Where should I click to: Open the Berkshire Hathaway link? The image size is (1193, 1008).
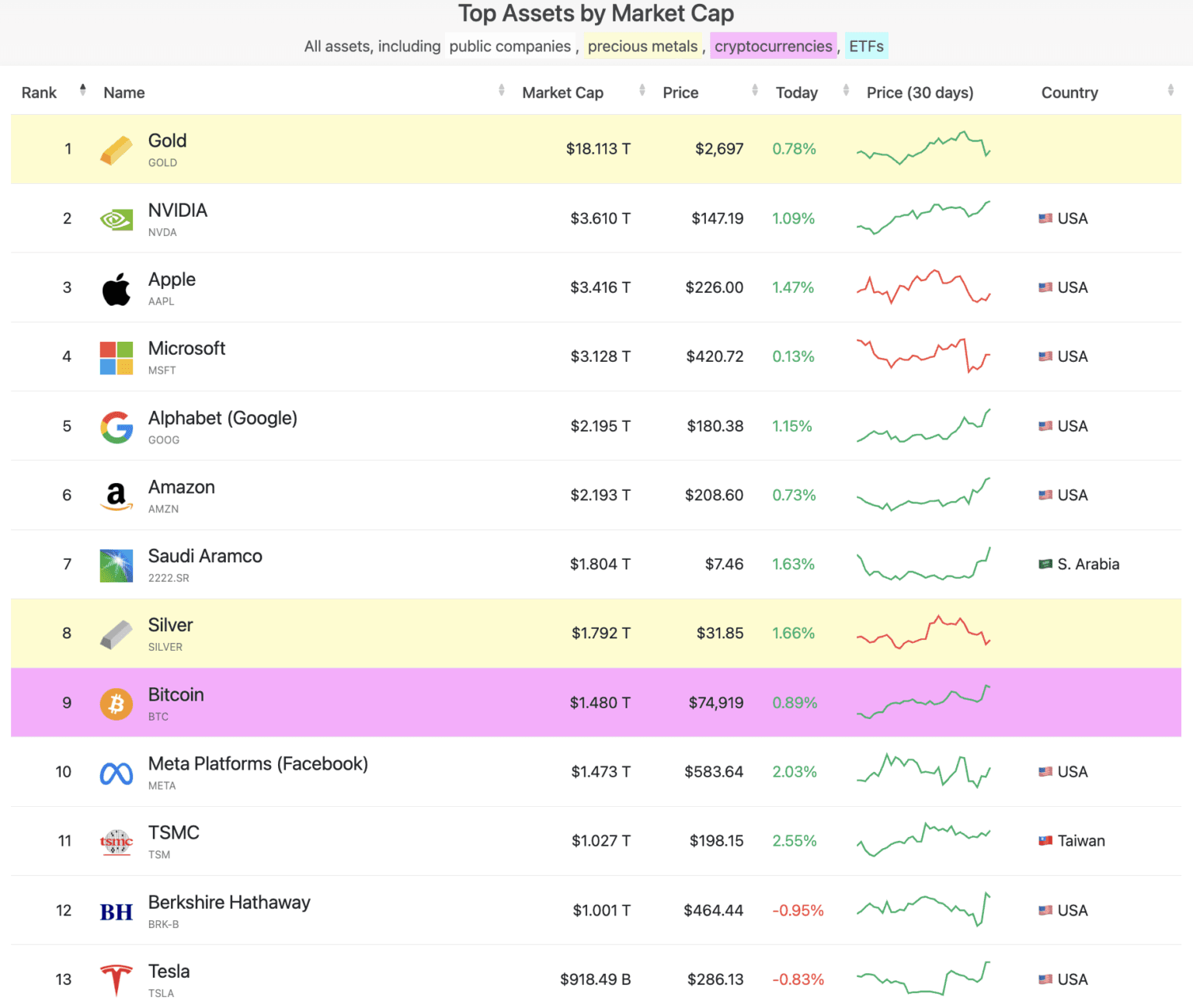pyautogui.click(x=229, y=902)
